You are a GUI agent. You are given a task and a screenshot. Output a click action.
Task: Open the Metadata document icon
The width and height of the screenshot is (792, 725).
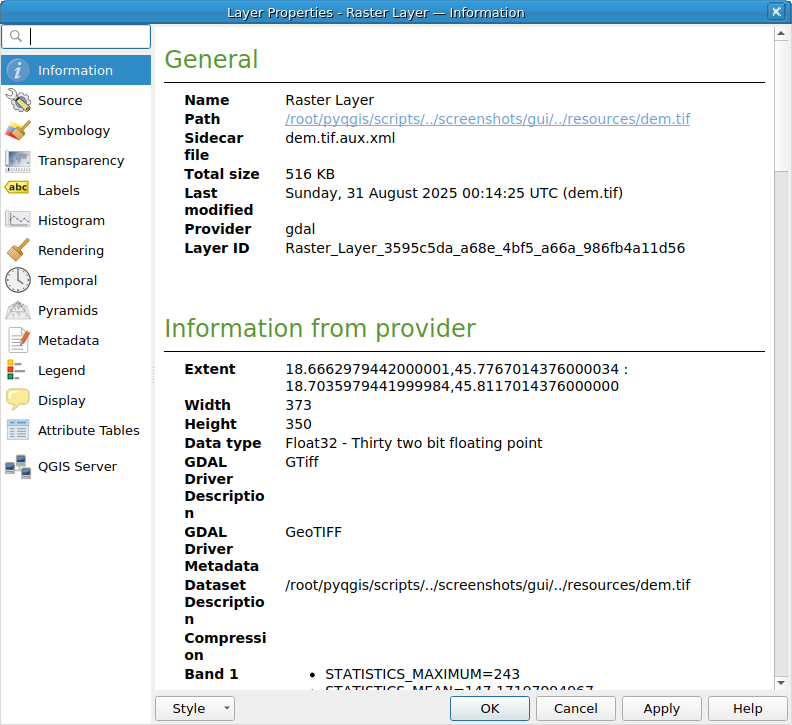click(x=19, y=340)
